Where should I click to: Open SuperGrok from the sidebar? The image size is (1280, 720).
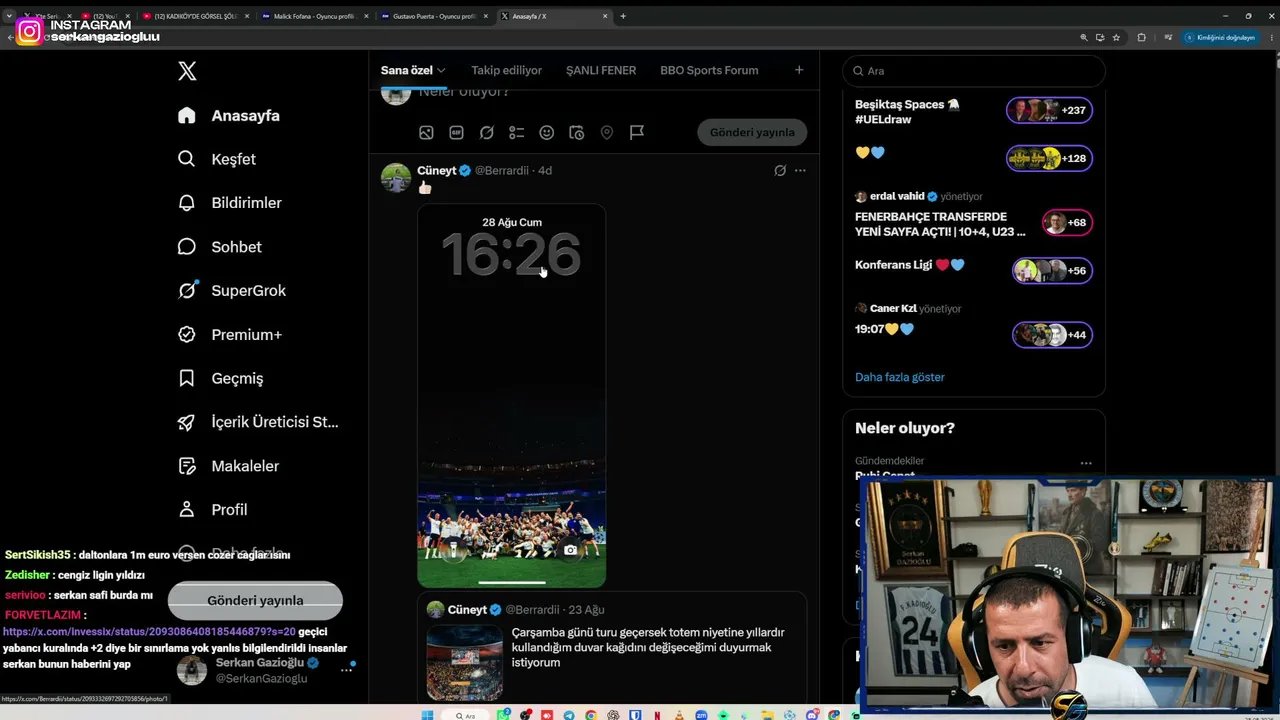coord(232,291)
